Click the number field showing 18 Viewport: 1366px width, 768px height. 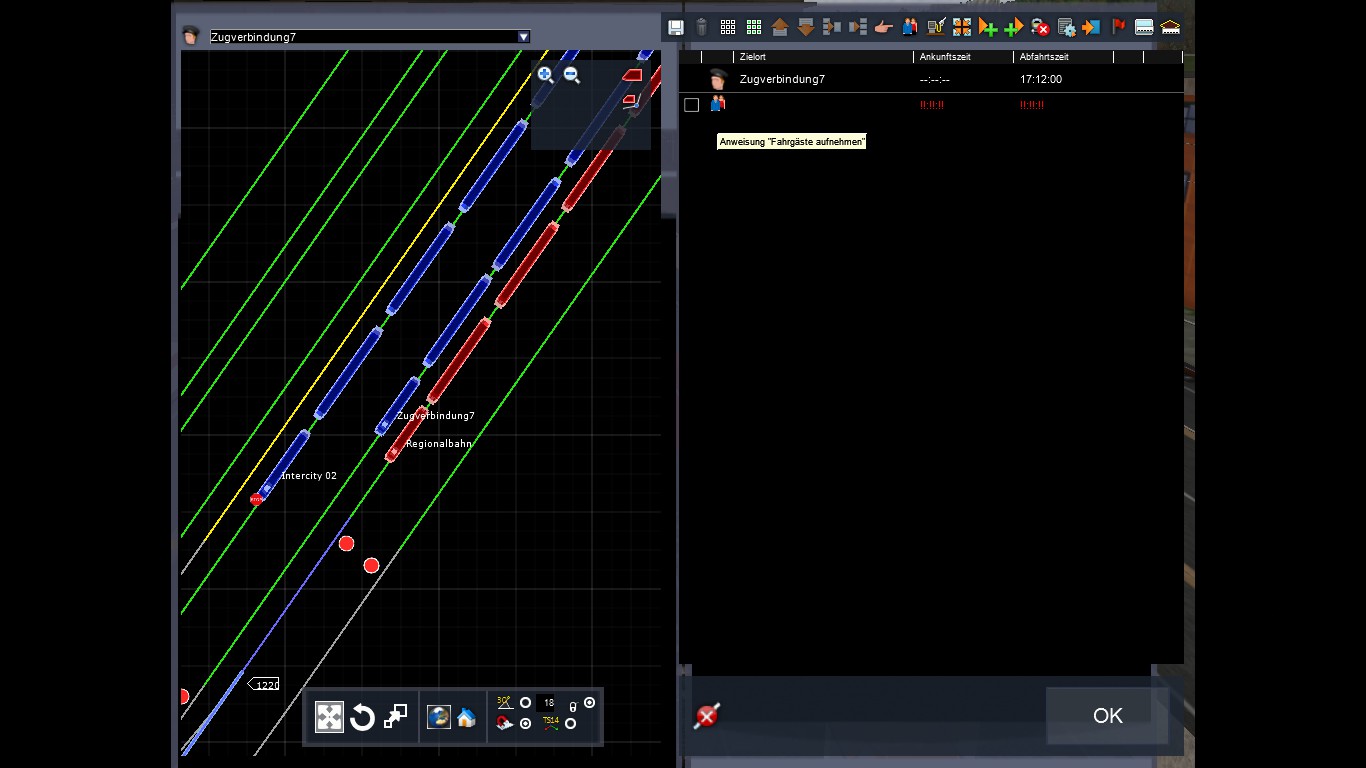[x=547, y=703]
